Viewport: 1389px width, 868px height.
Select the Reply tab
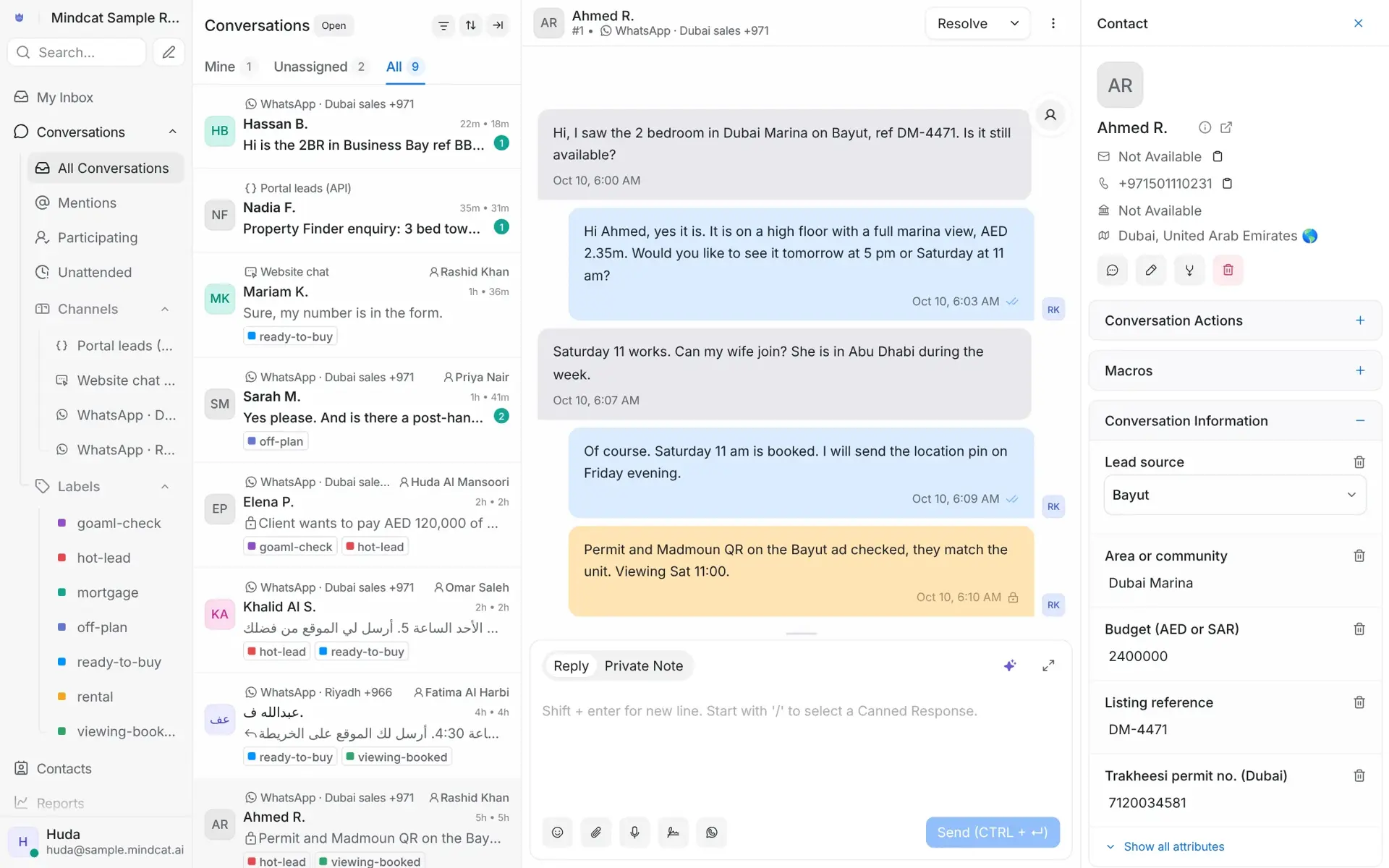click(x=571, y=666)
